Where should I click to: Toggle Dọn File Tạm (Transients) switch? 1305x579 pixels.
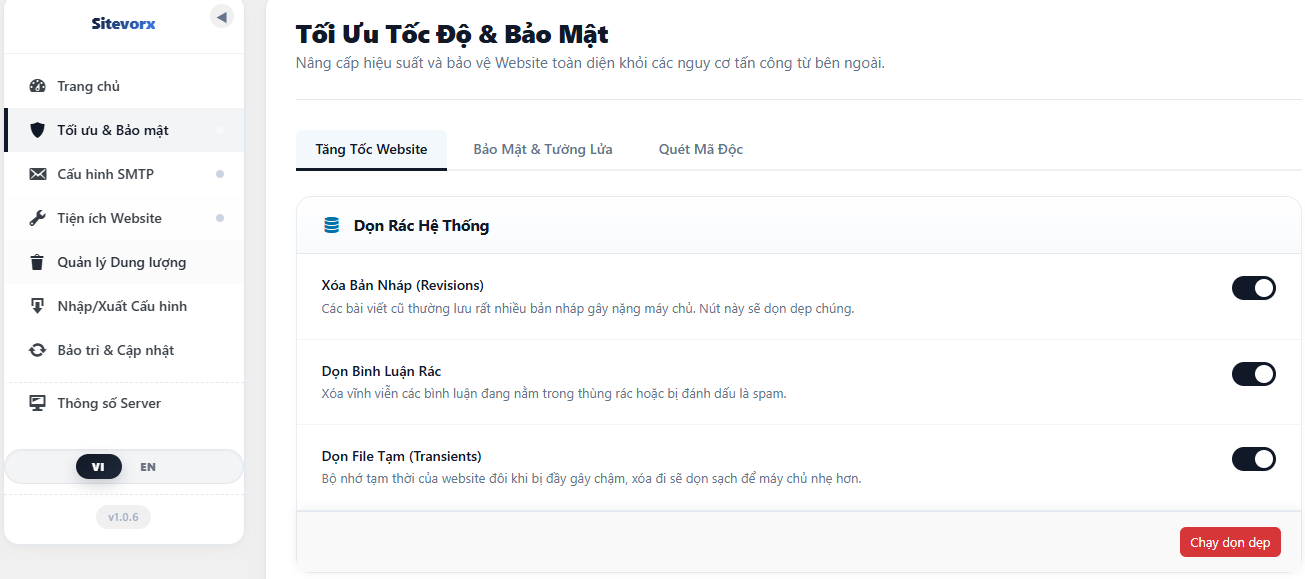coord(1254,459)
